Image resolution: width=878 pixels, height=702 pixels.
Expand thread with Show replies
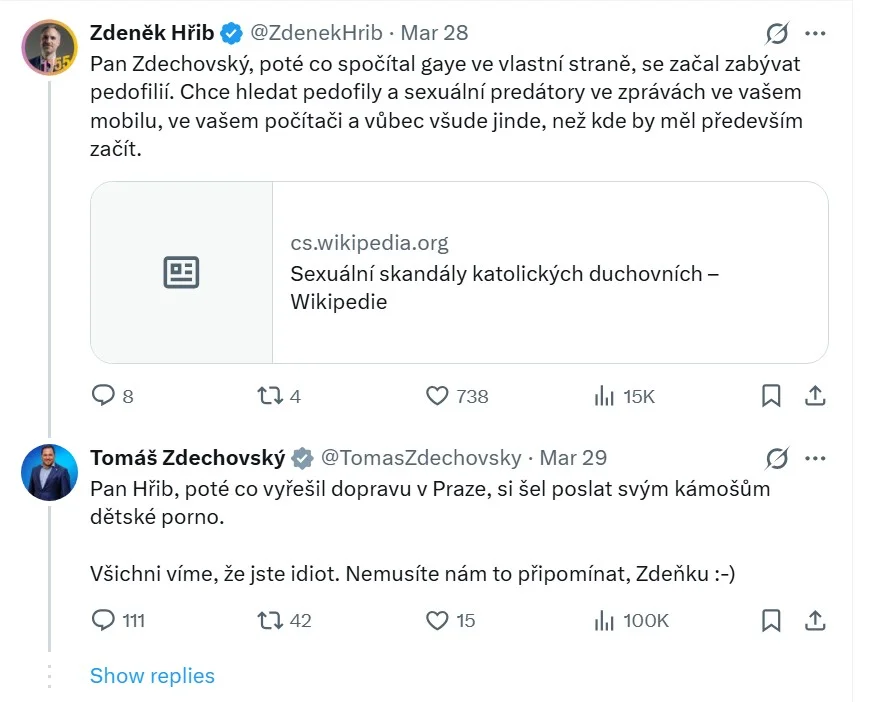(x=152, y=675)
